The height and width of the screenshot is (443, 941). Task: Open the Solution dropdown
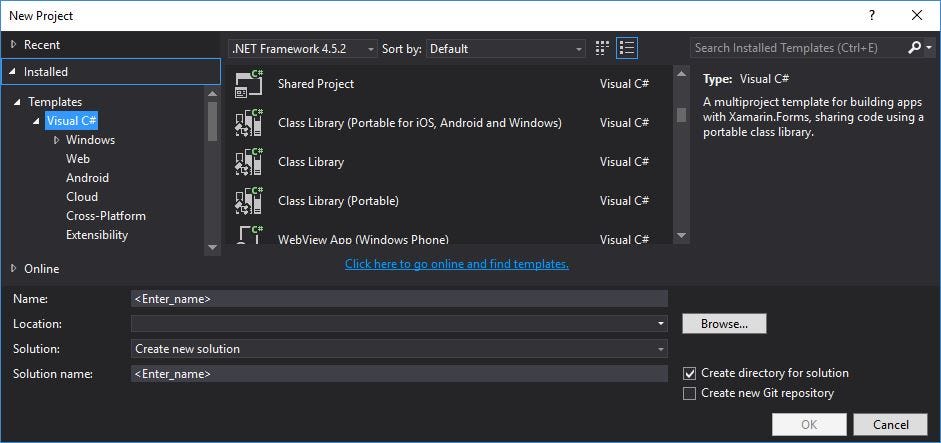(x=399, y=349)
